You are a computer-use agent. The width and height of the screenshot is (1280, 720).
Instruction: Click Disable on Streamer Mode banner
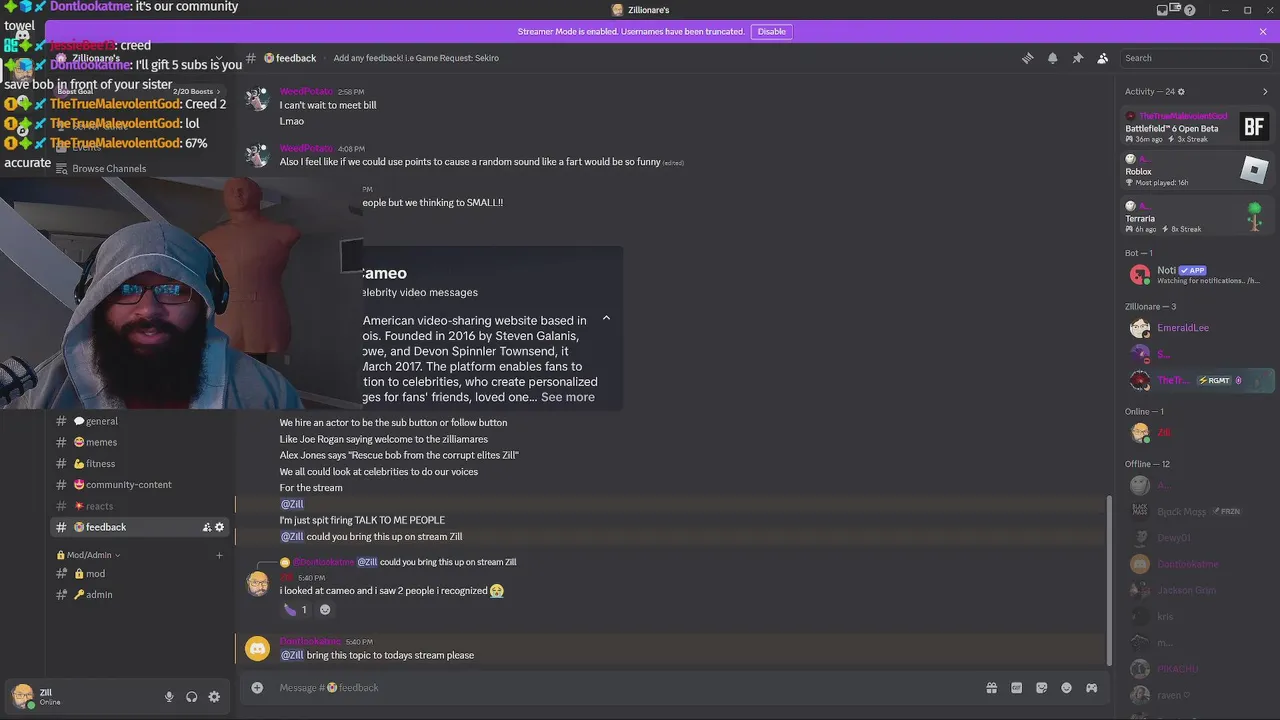tap(771, 31)
